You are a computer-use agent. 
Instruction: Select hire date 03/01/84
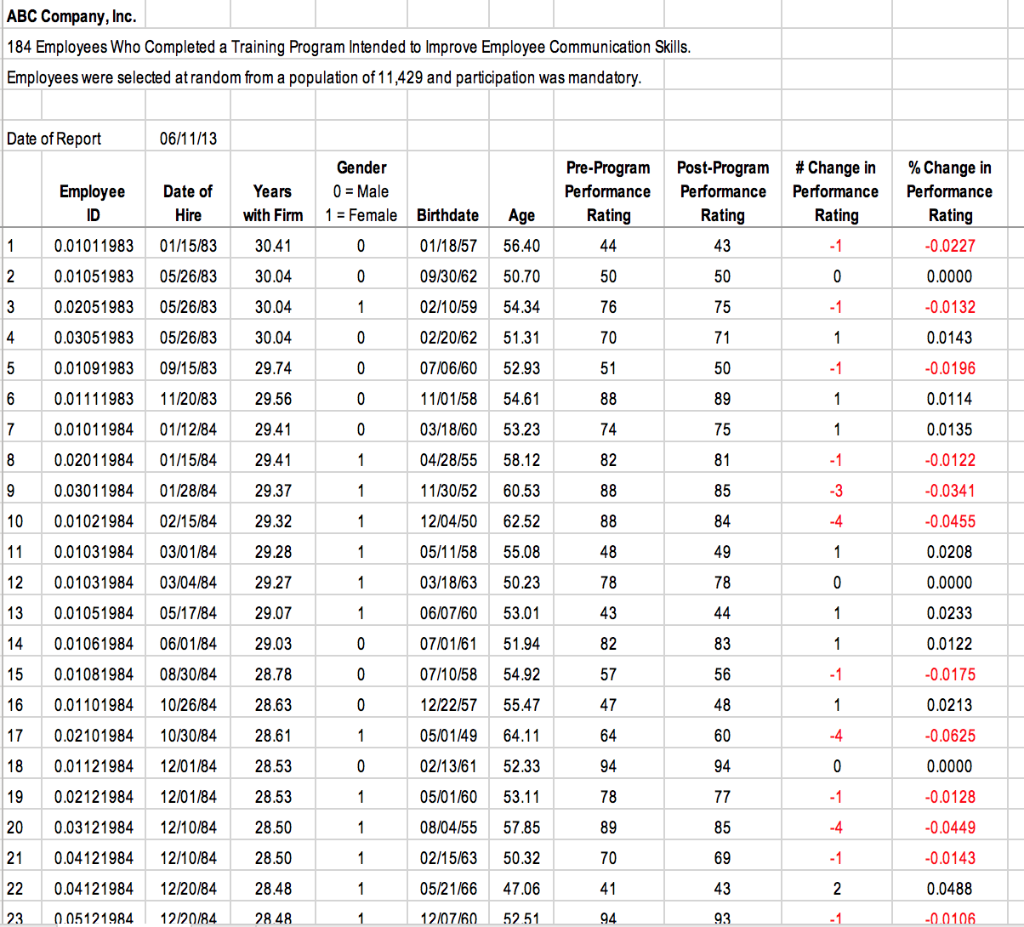(x=188, y=552)
